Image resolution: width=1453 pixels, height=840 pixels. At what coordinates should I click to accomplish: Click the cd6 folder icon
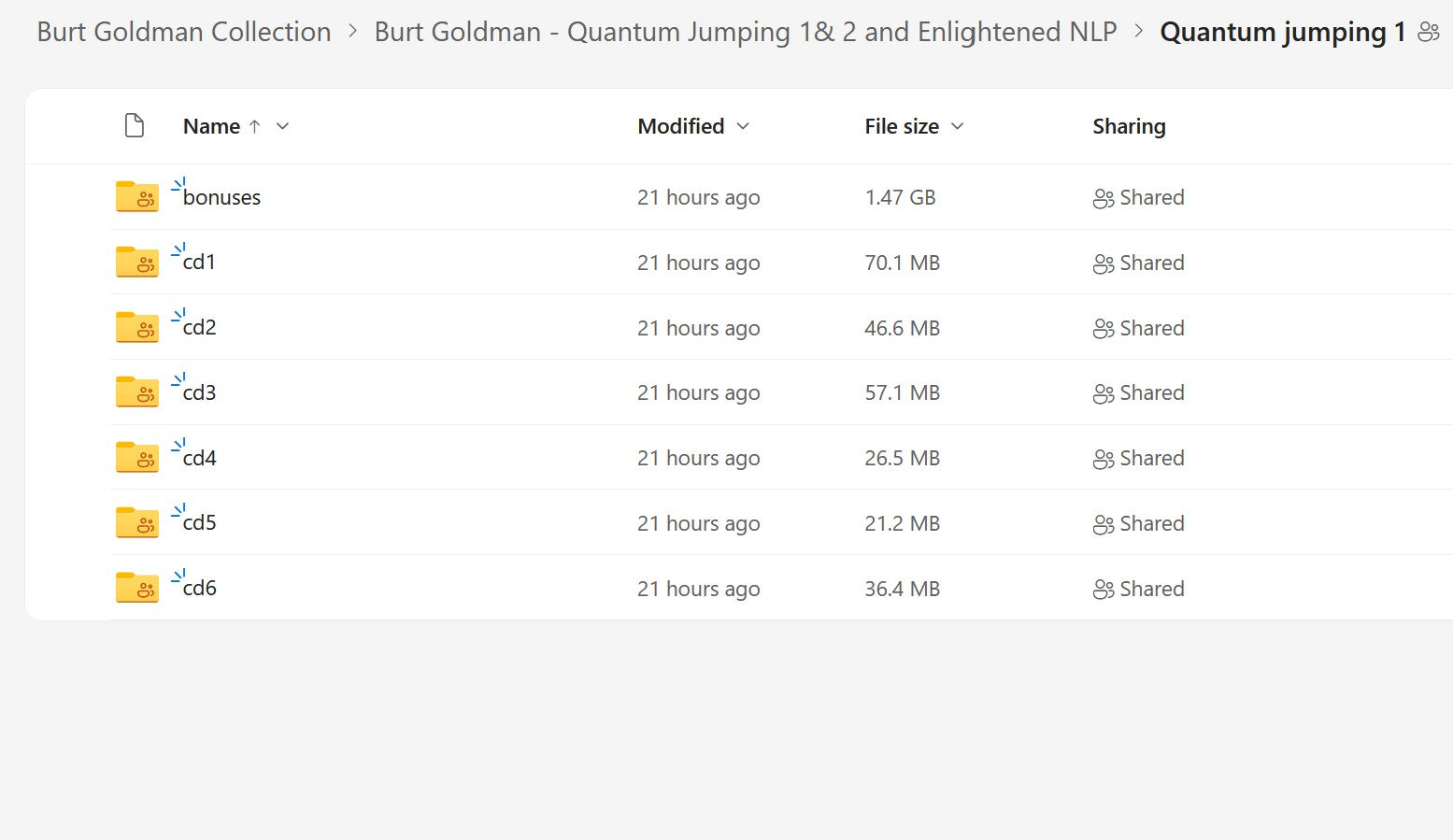[x=136, y=588]
